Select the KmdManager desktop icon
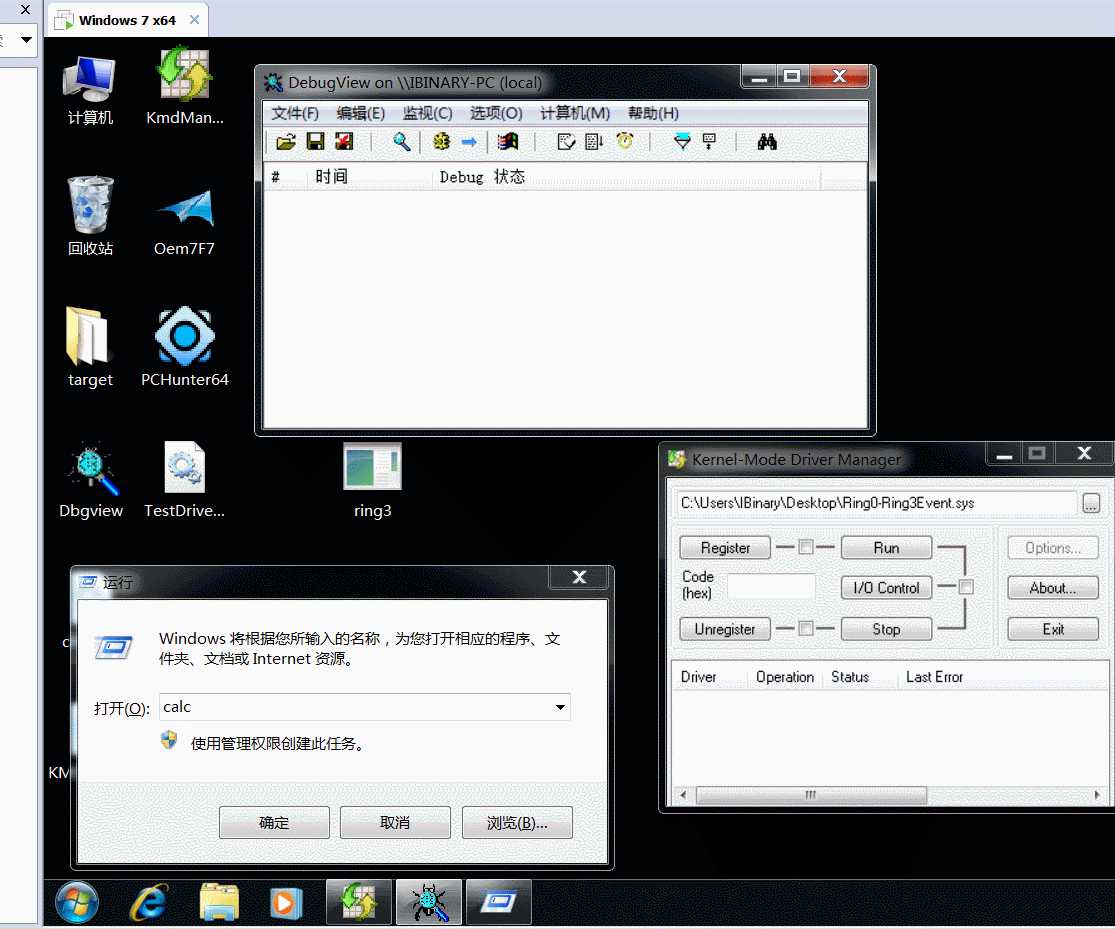 tap(184, 87)
